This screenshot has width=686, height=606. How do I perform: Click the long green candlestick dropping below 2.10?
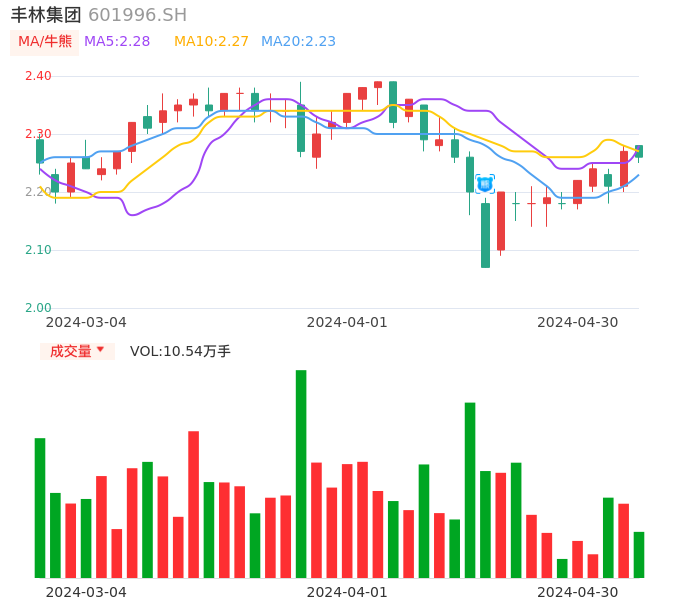coord(485,235)
